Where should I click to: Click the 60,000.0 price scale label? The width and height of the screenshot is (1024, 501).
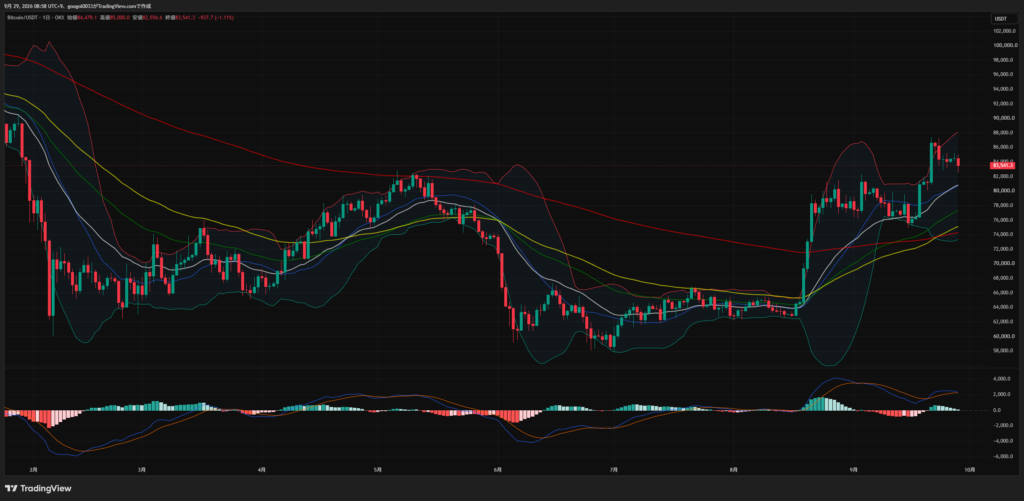(x=1002, y=336)
